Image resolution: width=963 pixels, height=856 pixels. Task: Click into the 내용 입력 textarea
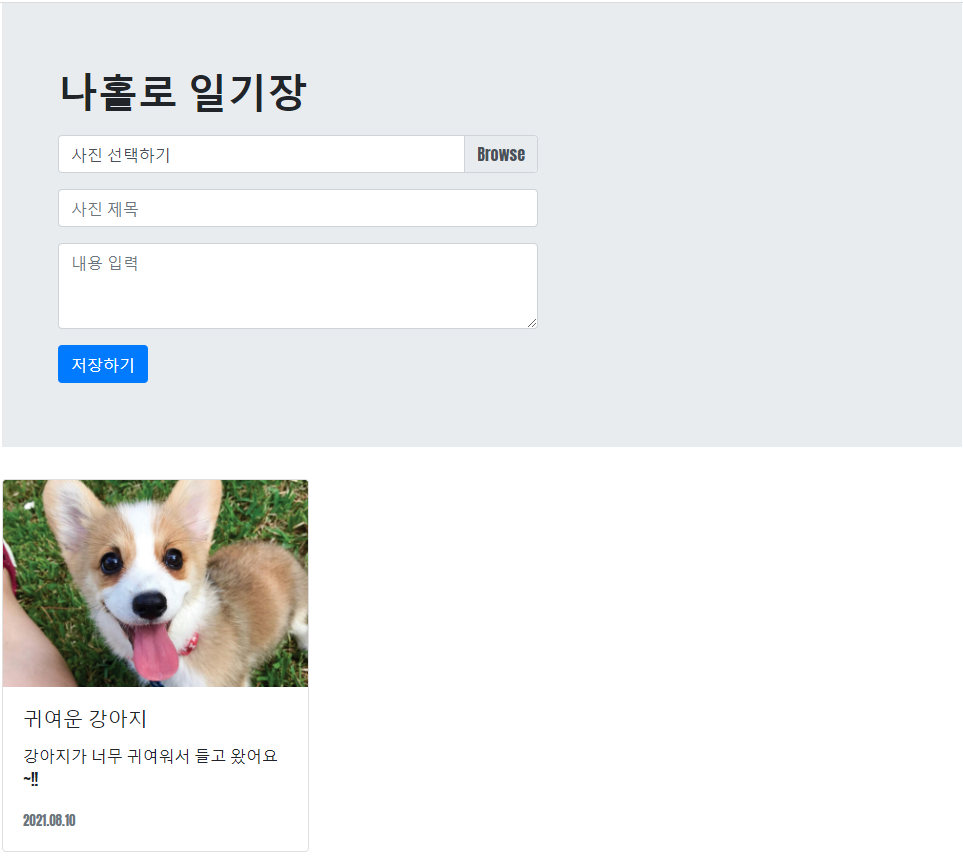coord(298,286)
